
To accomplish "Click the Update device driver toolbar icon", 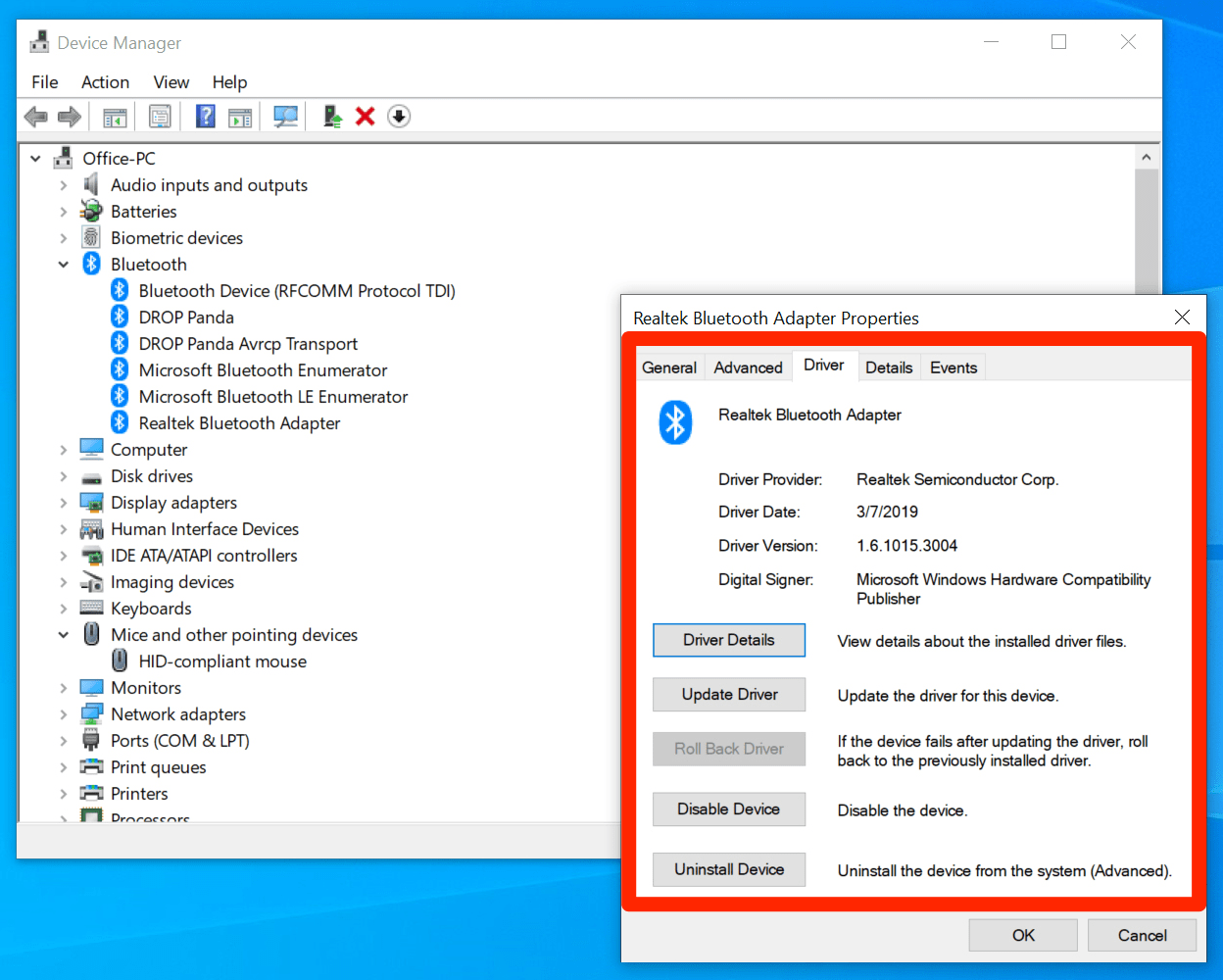I will (x=333, y=117).
